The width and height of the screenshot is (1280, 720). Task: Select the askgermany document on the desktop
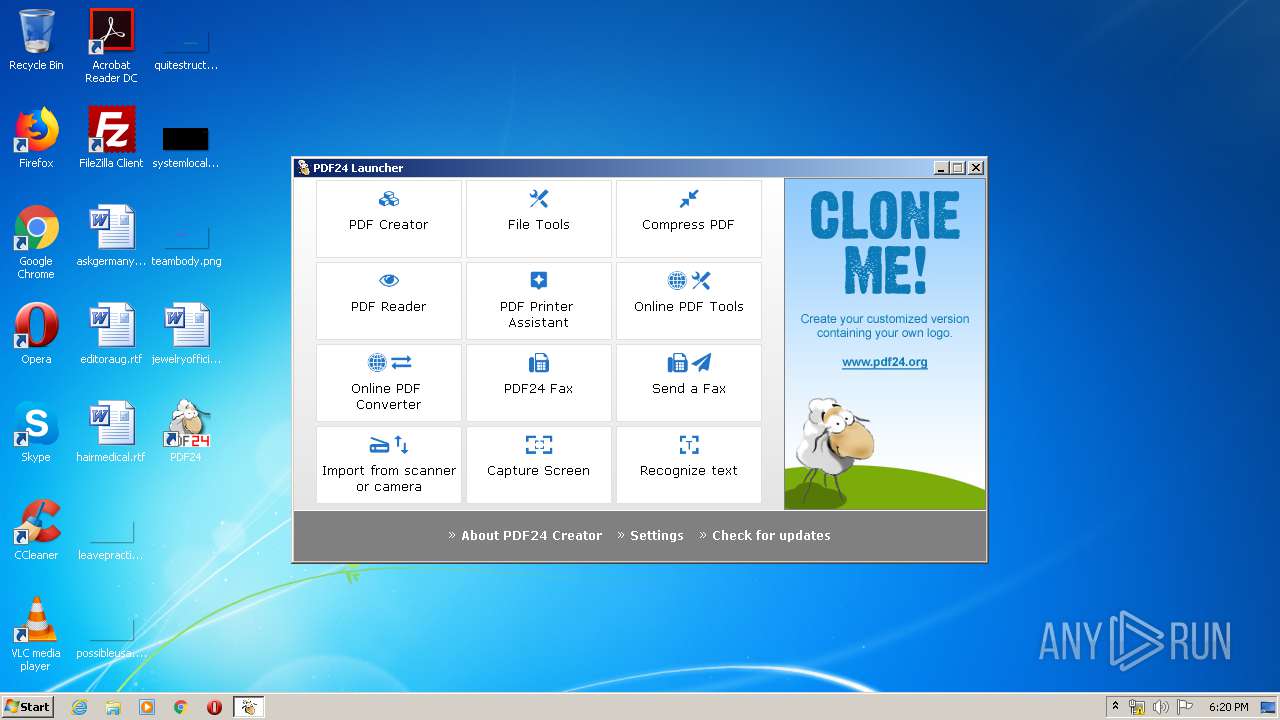(111, 236)
